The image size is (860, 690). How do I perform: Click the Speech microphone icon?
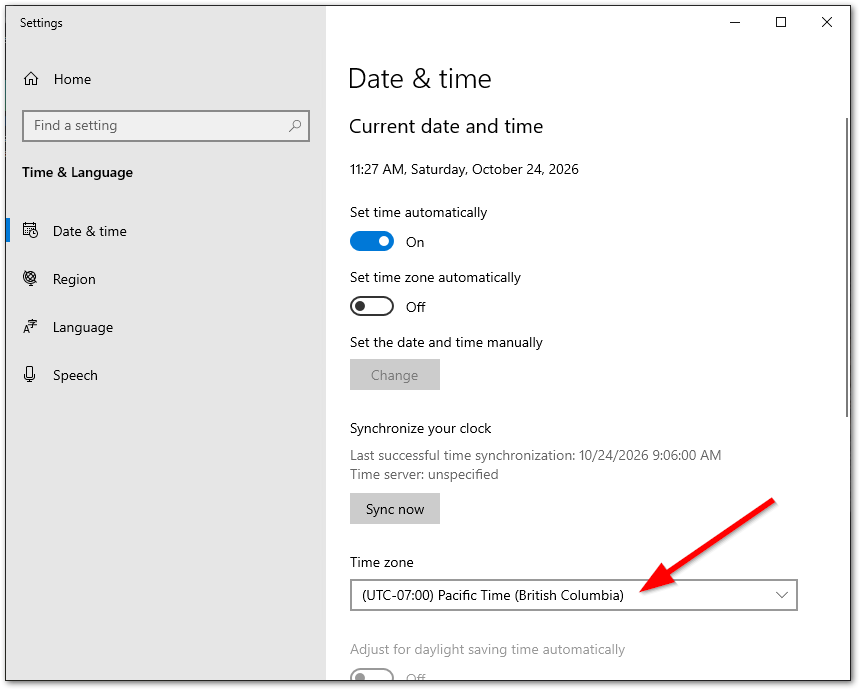pyautogui.click(x=30, y=375)
